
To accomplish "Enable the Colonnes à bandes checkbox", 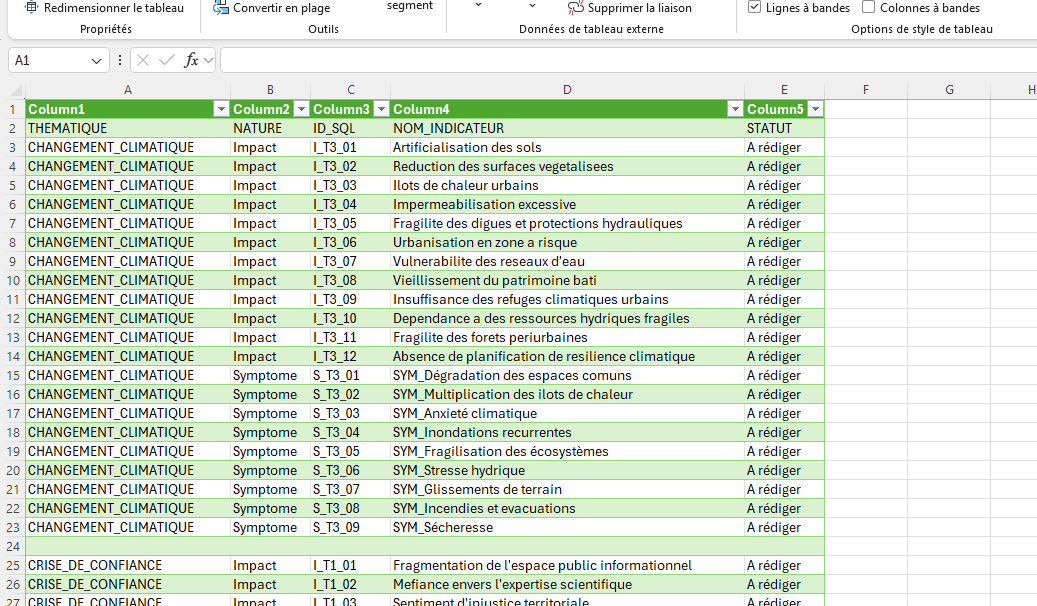I will [868, 7].
